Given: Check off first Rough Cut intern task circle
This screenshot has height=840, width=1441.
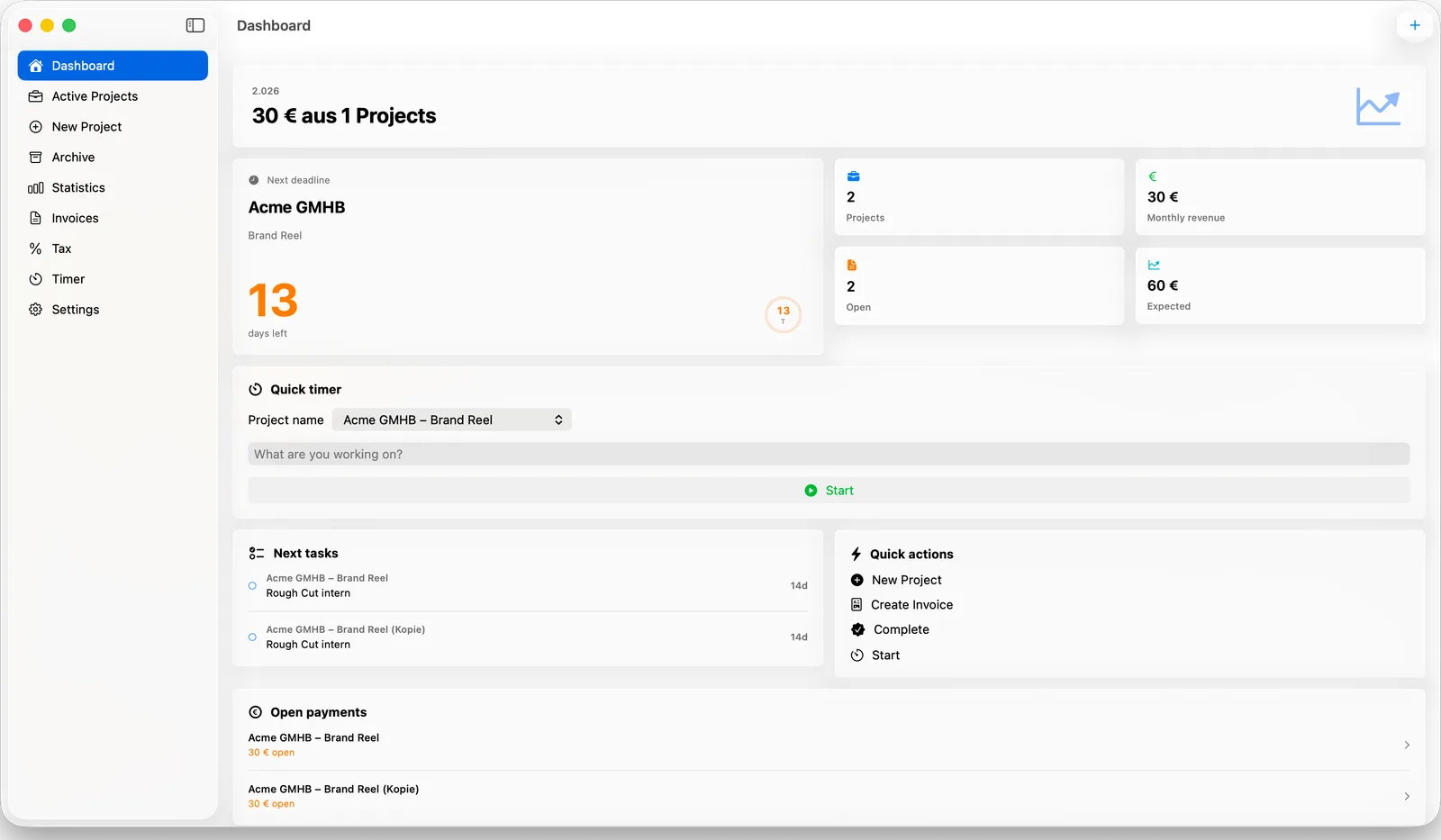Looking at the screenshot, I should pos(252,586).
